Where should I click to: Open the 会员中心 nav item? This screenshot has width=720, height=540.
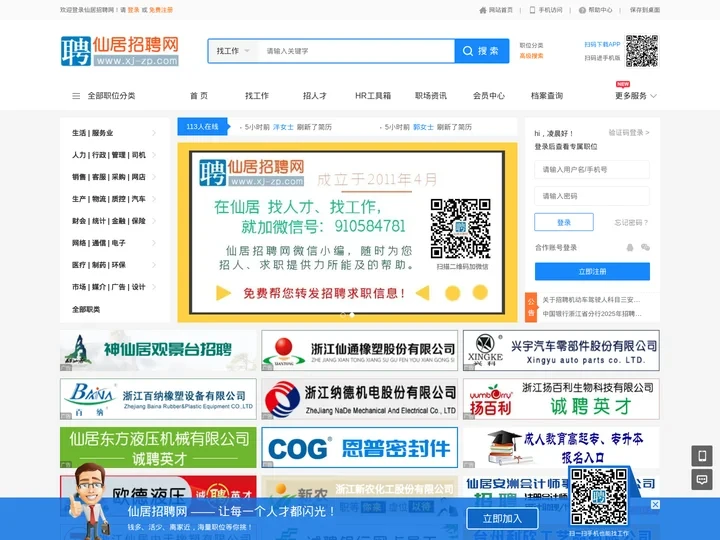(x=489, y=96)
